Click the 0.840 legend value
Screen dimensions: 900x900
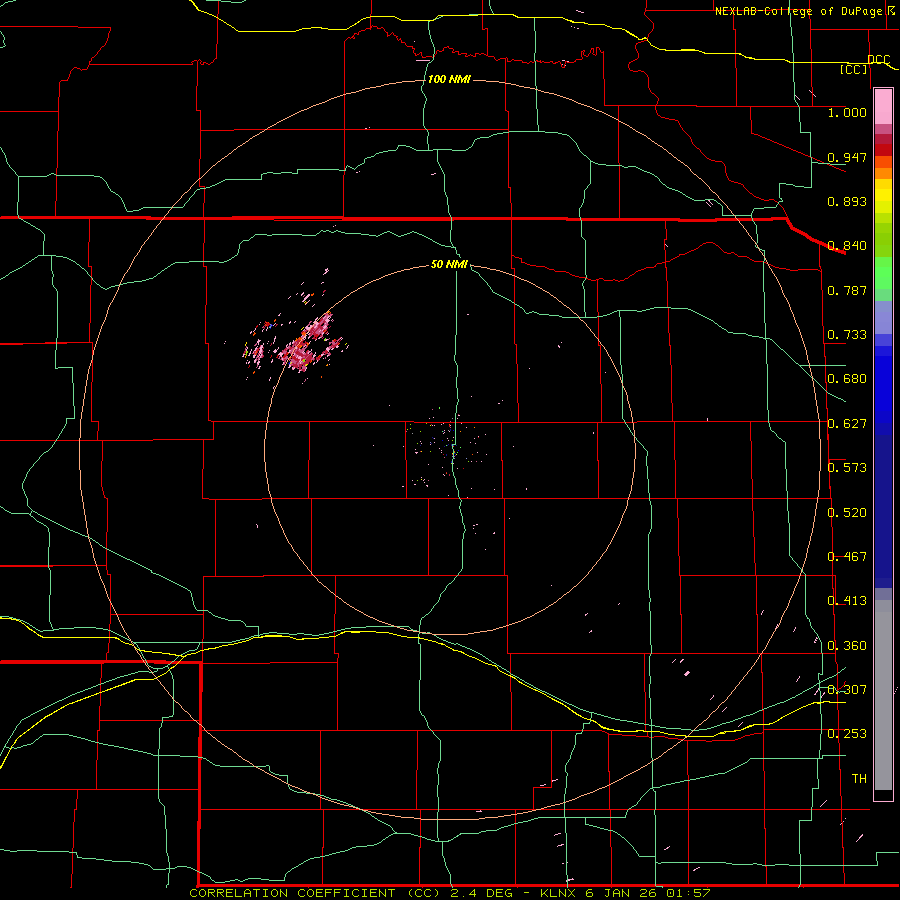point(847,246)
